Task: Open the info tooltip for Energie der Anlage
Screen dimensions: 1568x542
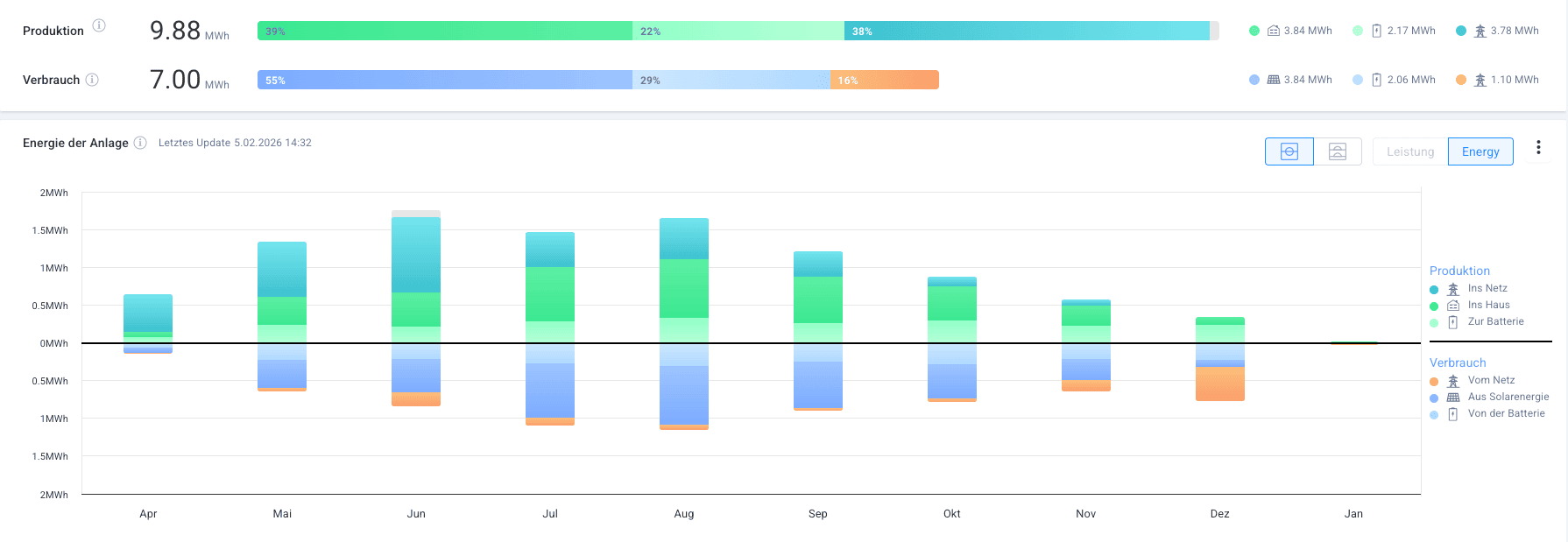Action: 140,143
